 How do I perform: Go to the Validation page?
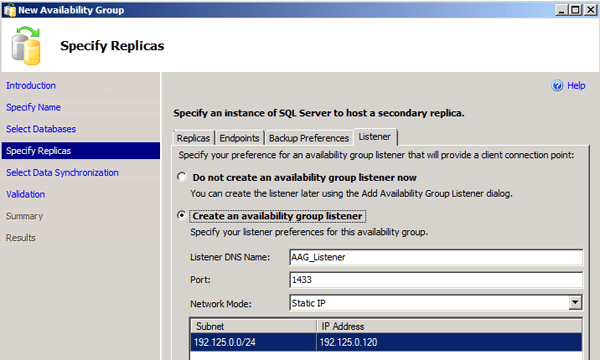(x=26, y=194)
